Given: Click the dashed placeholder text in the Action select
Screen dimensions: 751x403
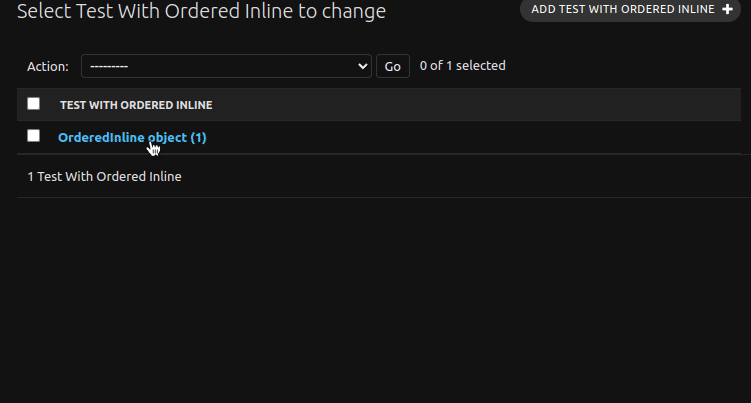Looking at the screenshot, I should (x=109, y=66).
